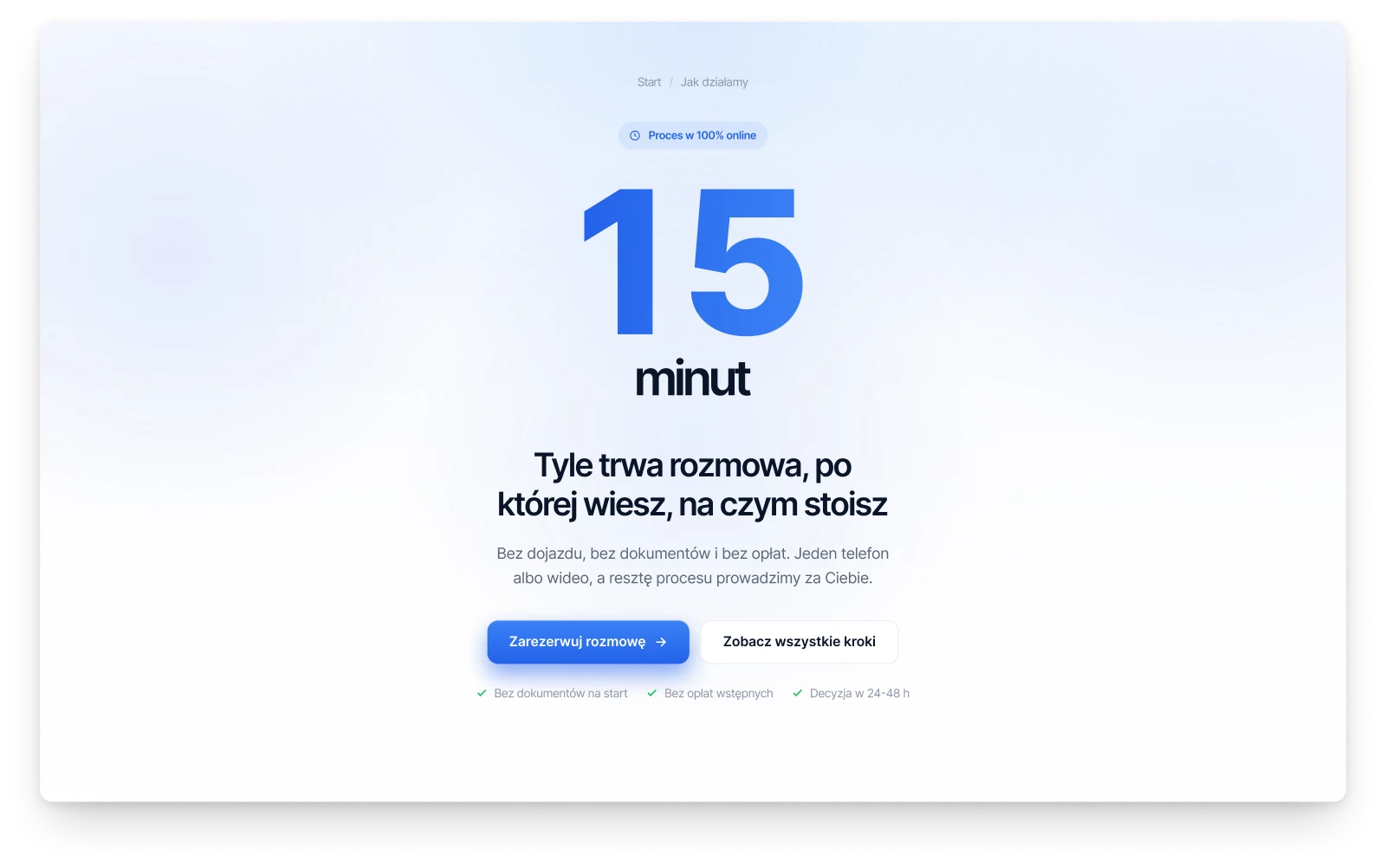Screen dimensions: 1386x868
Task: Click the text Bez opłat wstępnych
Action: pos(718,694)
